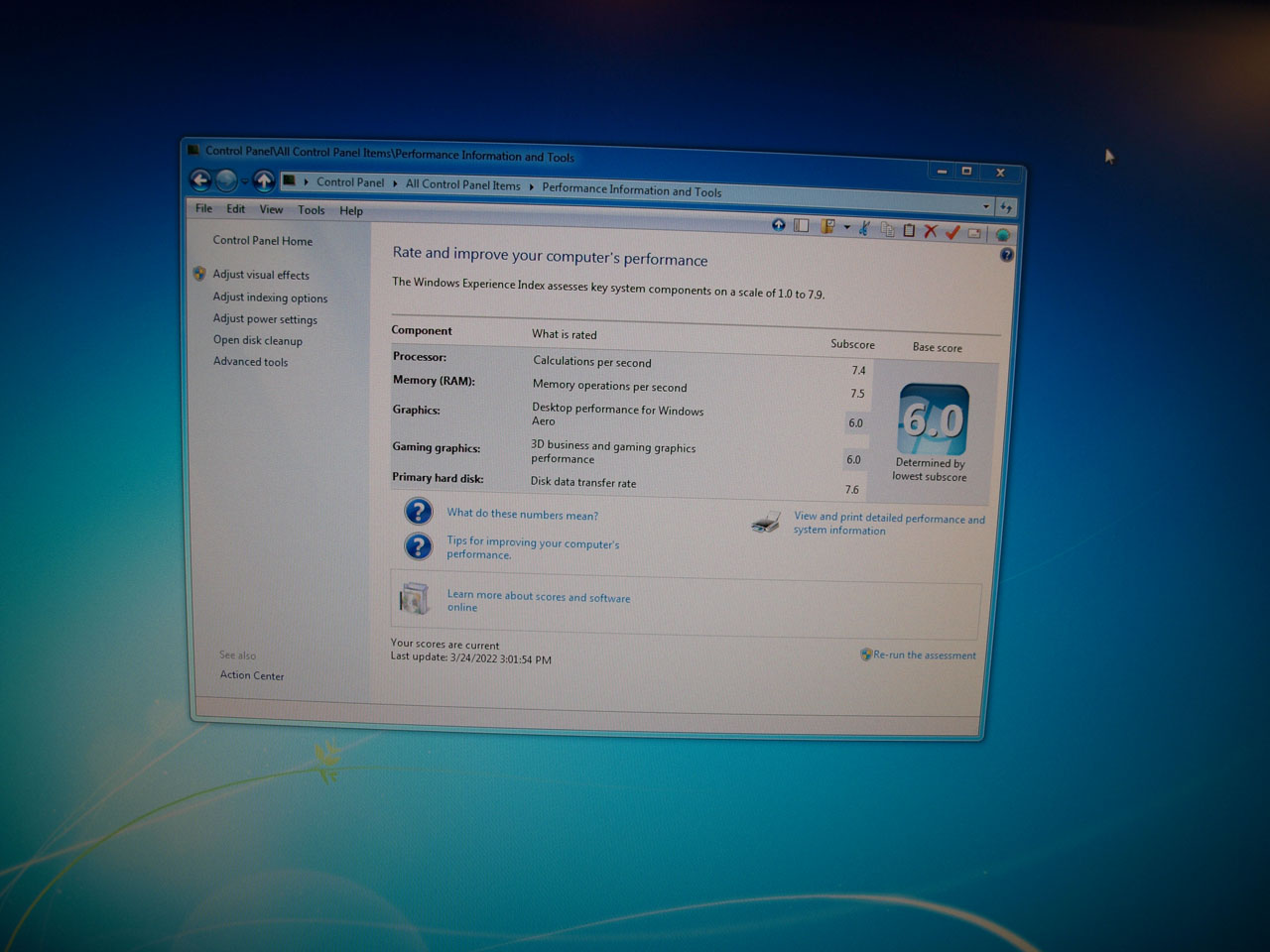The width and height of the screenshot is (1270, 952).
Task: Click the red X Delete toolbar icon
Action: coord(931,231)
